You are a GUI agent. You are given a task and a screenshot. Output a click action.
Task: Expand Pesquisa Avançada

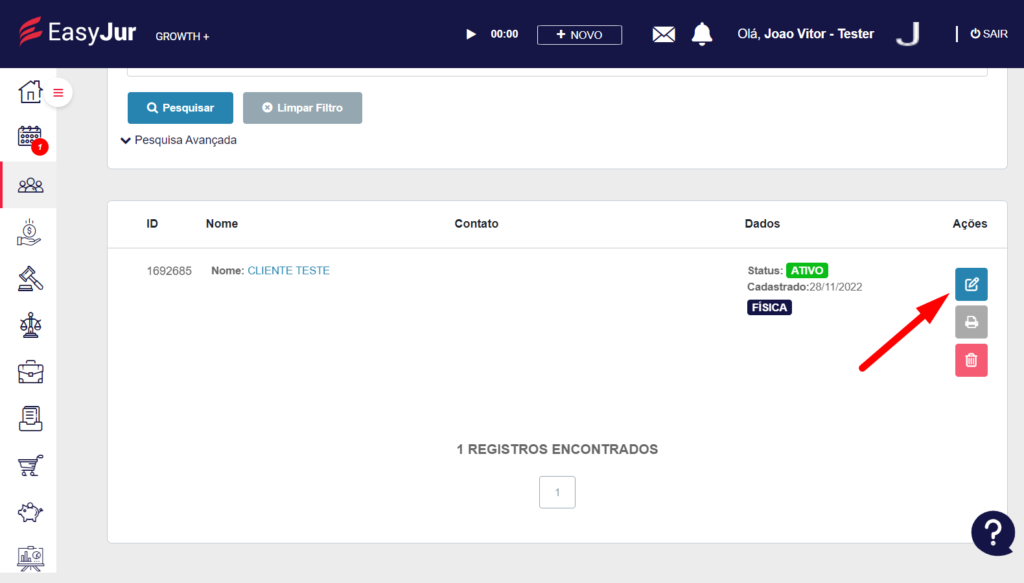click(x=179, y=140)
